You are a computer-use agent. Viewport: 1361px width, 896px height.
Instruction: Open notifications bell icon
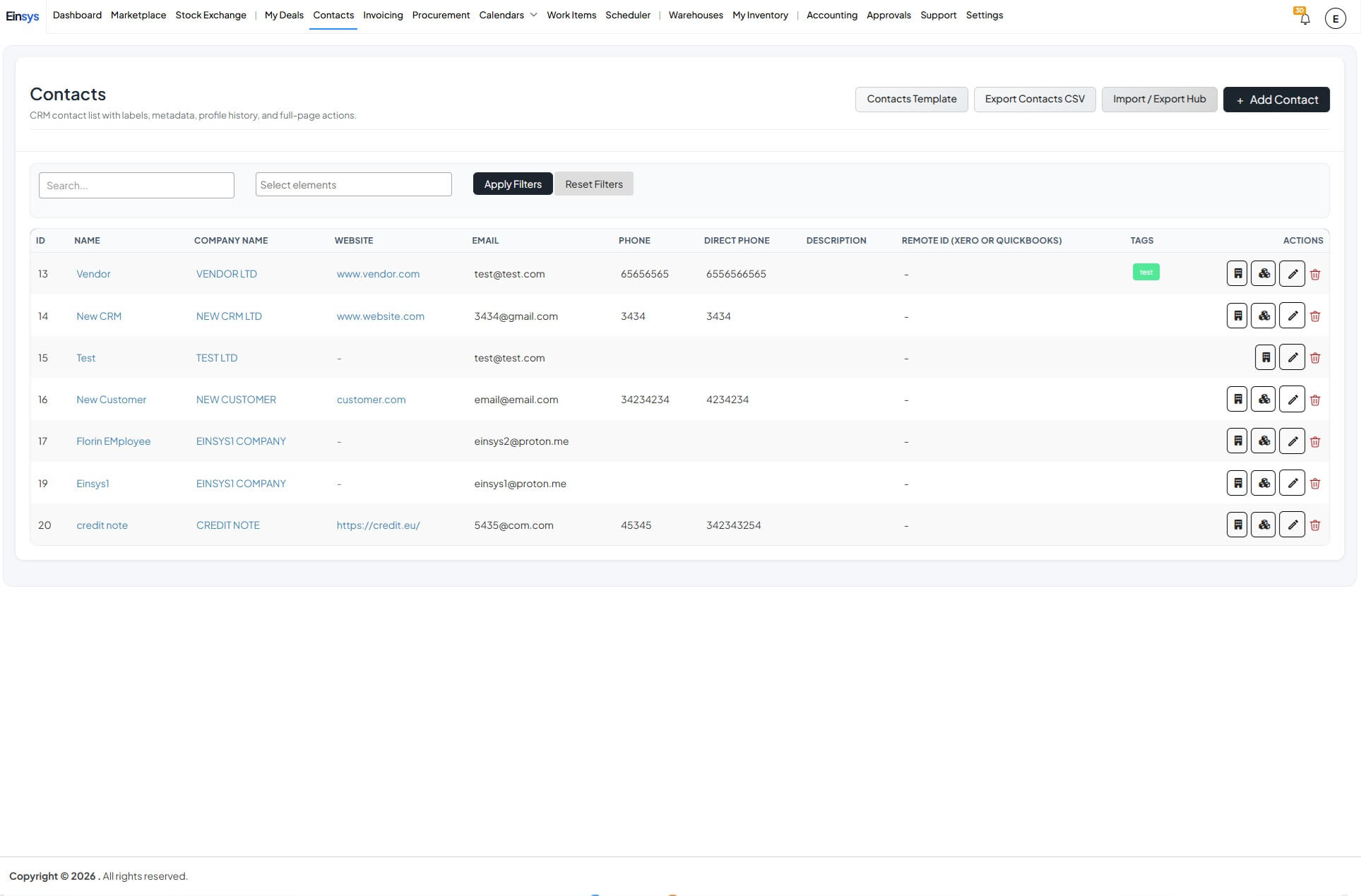click(x=1304, y=19)
